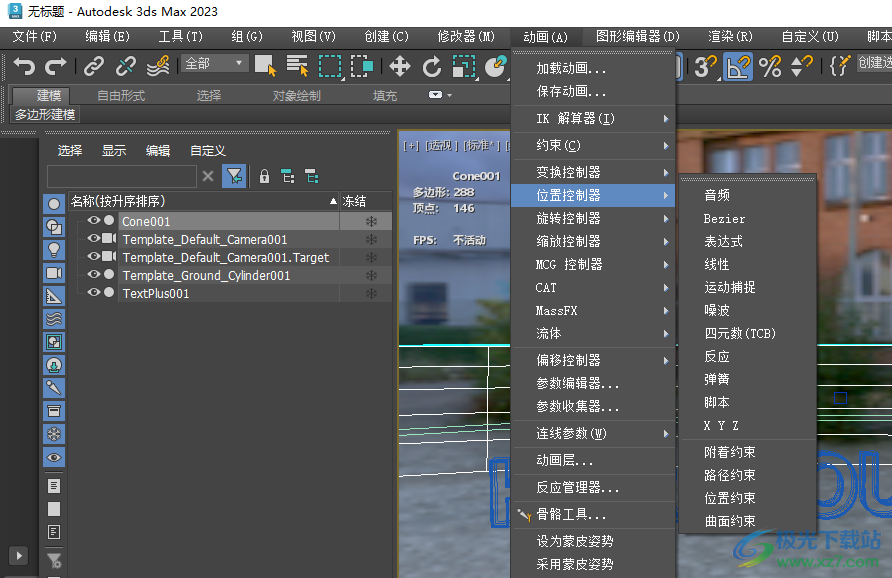Select Template_Ground_Cylinder001 in the scene list
The height and width of the screenshot is (578, 892).
pyautogui.click(x=206, y=275)
